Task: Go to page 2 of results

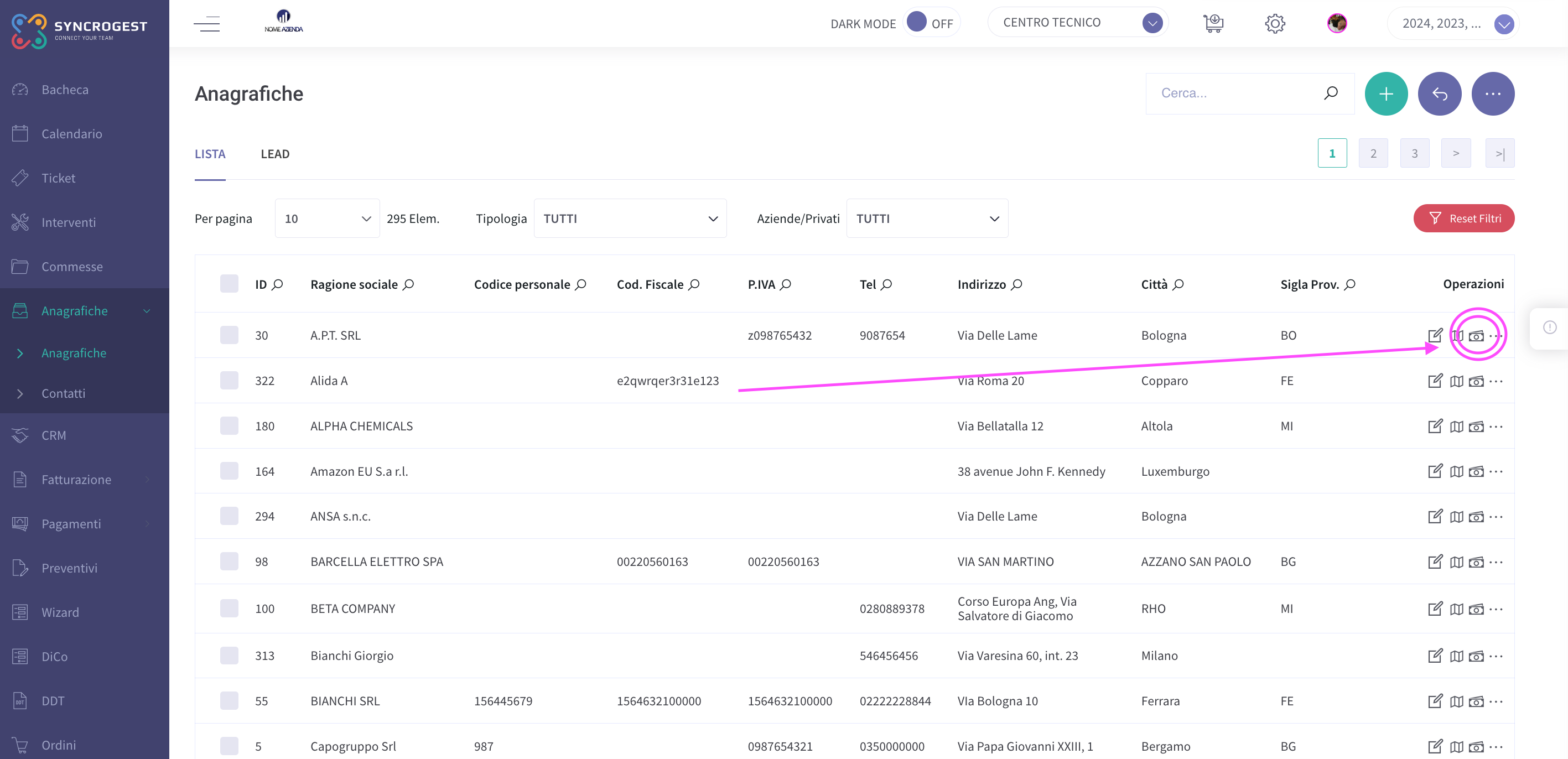Action: (x=1373, y=153)
